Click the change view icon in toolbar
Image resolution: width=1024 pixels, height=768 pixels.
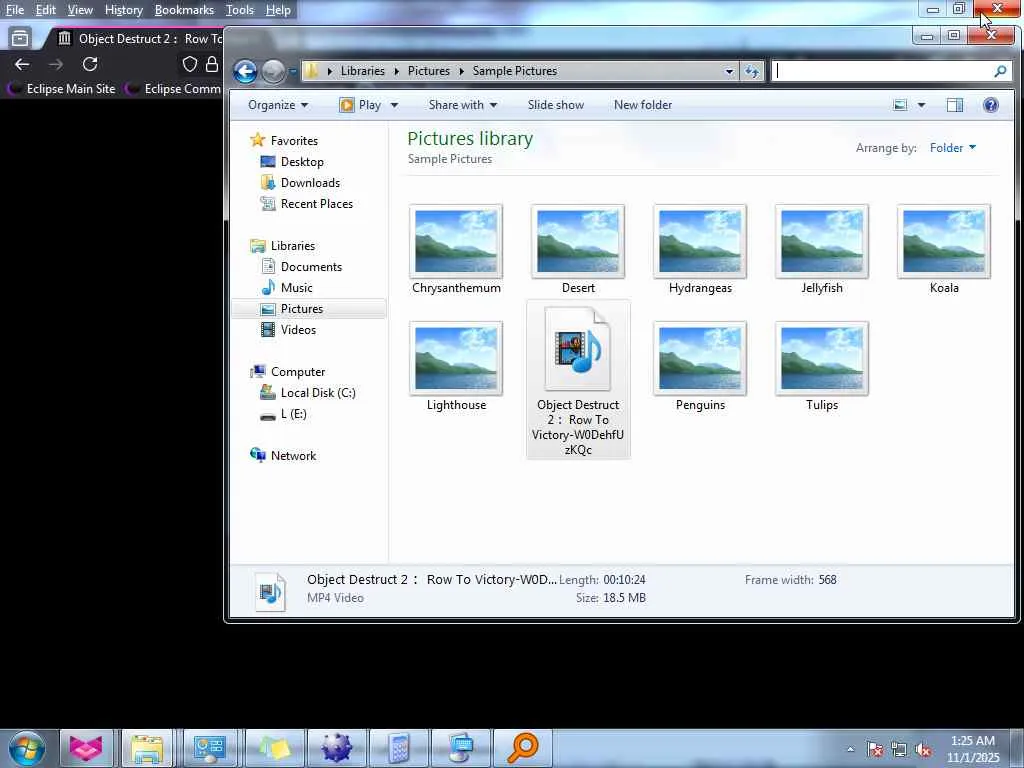[900, 105]
